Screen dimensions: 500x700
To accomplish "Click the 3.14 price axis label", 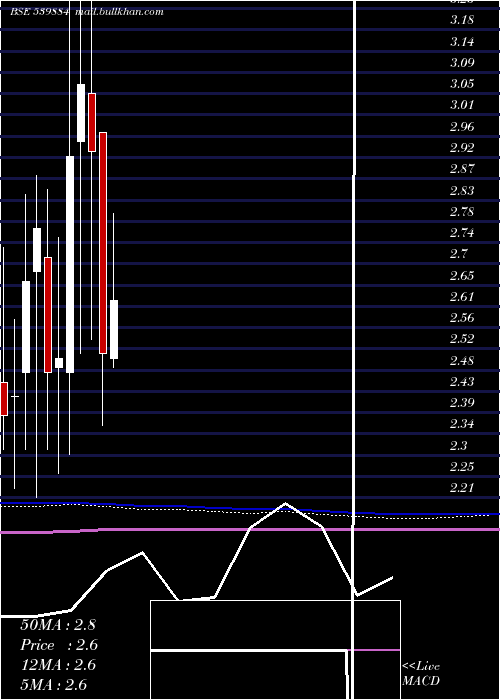I will (462, 42).
